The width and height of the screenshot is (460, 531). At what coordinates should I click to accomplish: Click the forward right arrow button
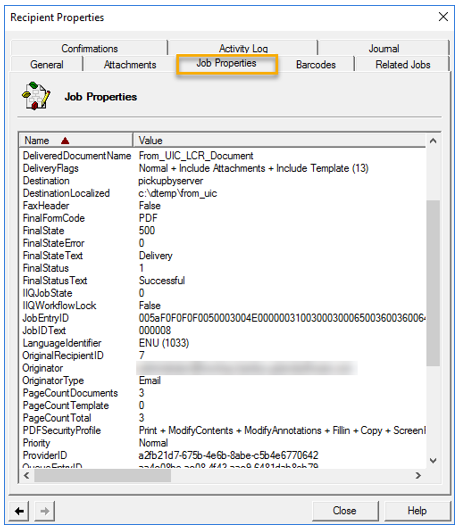pos(45,511)
